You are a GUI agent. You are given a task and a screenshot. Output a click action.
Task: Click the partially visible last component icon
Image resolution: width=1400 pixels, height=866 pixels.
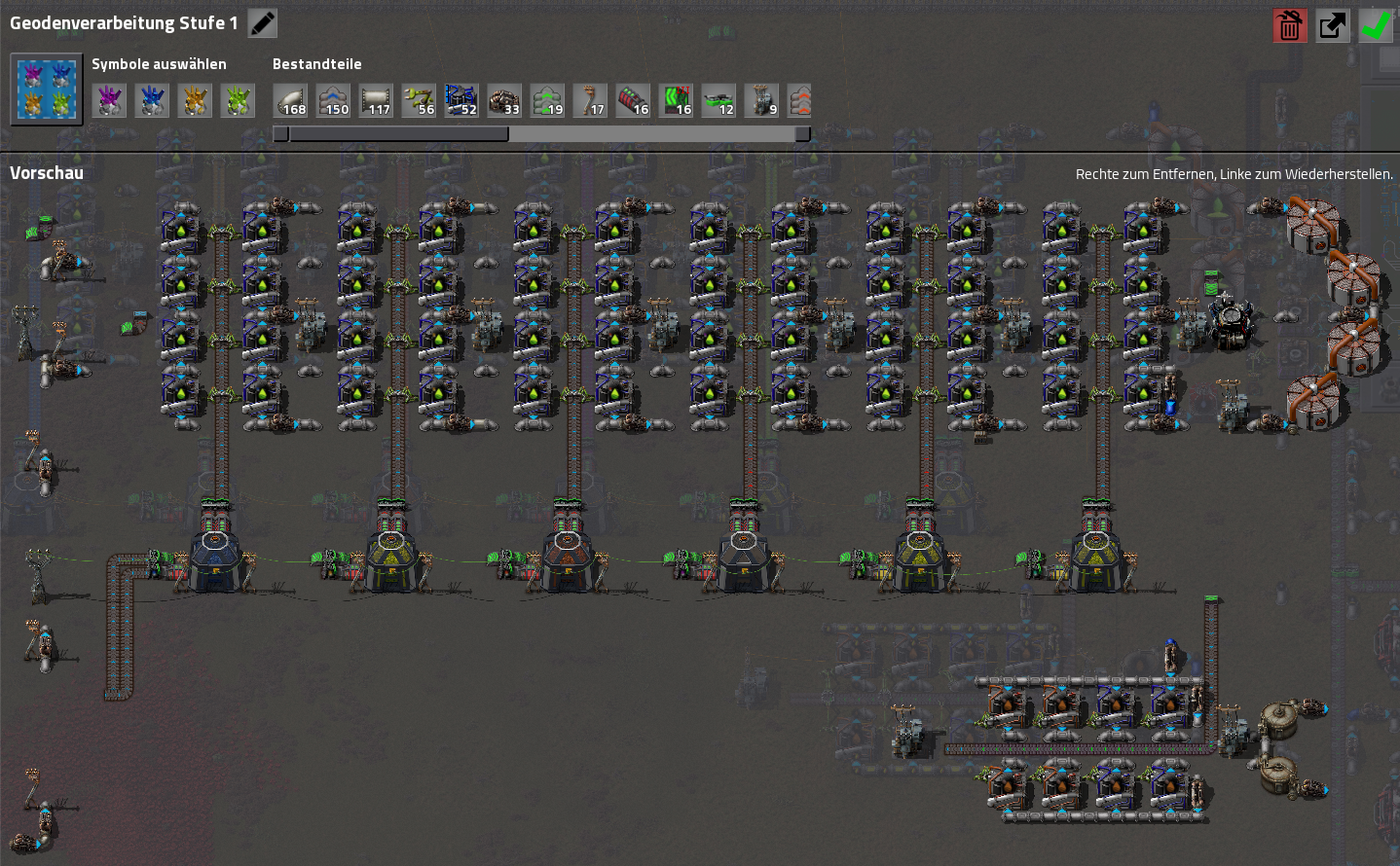tap(799, 100)
